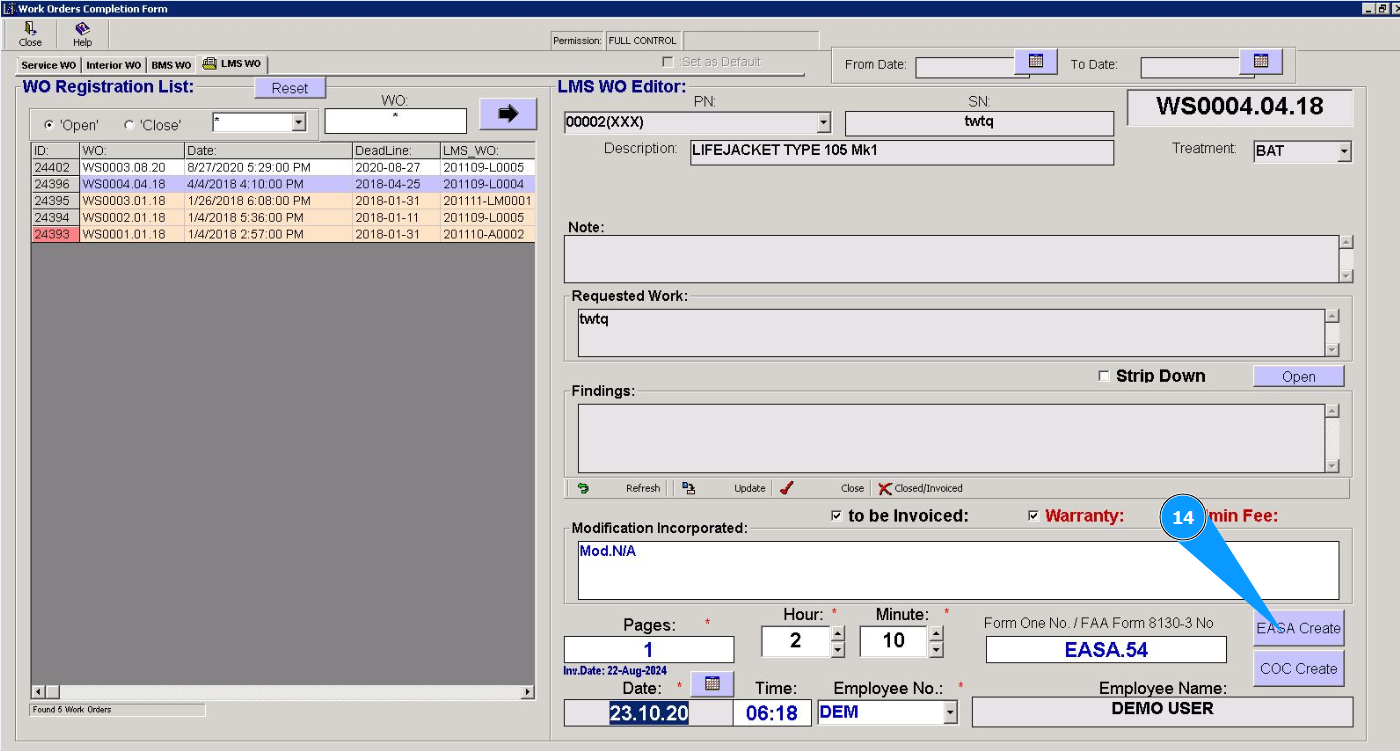Open the From Date calendar picker
Screen dimensions: 1400x751
pos(1036,62)
